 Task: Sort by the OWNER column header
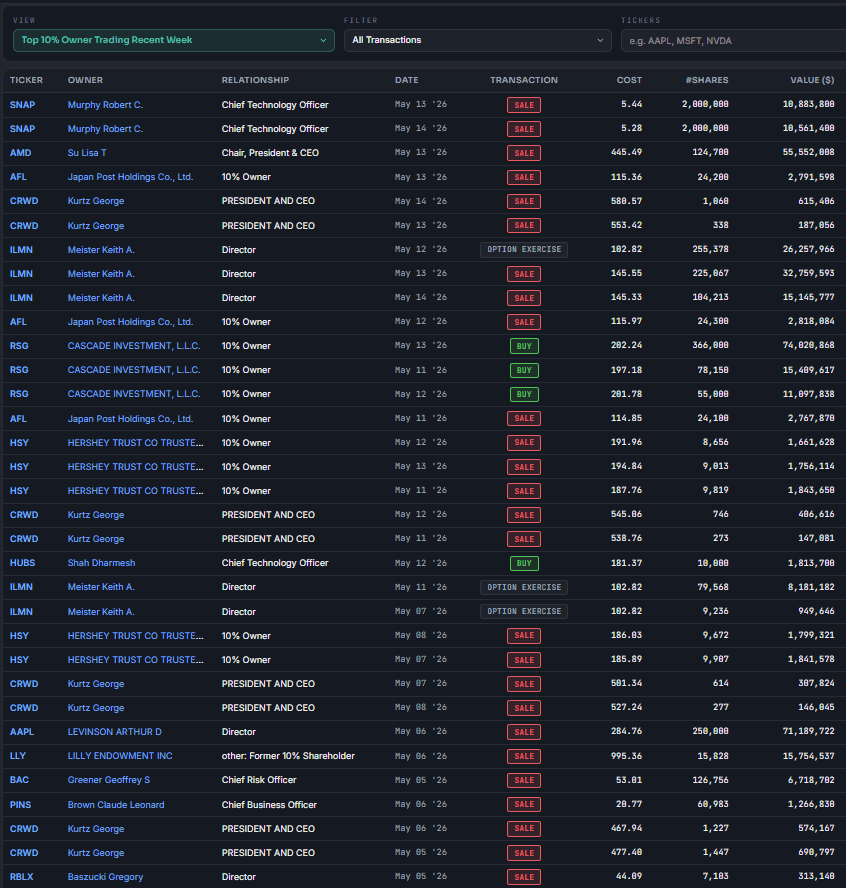pyautogui.click(x=85, y=80)
